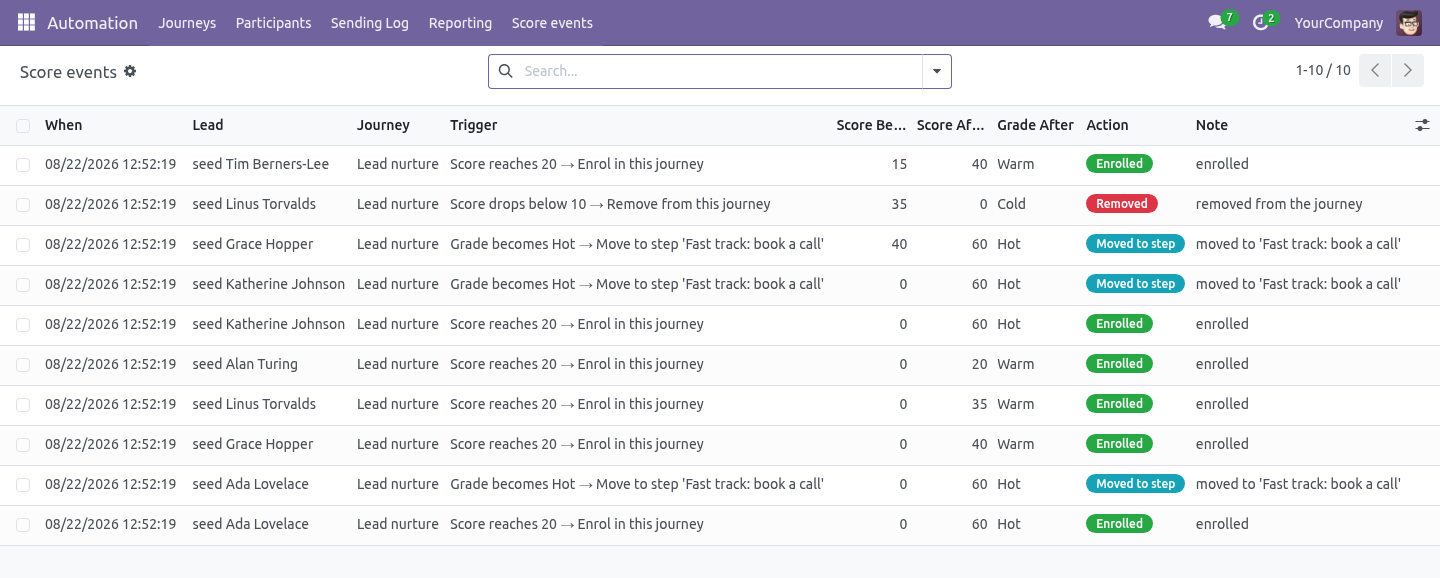This screenshot has height=578, width=1440.
Task: Sort by Grade After column header
Action: point(1035,125)
